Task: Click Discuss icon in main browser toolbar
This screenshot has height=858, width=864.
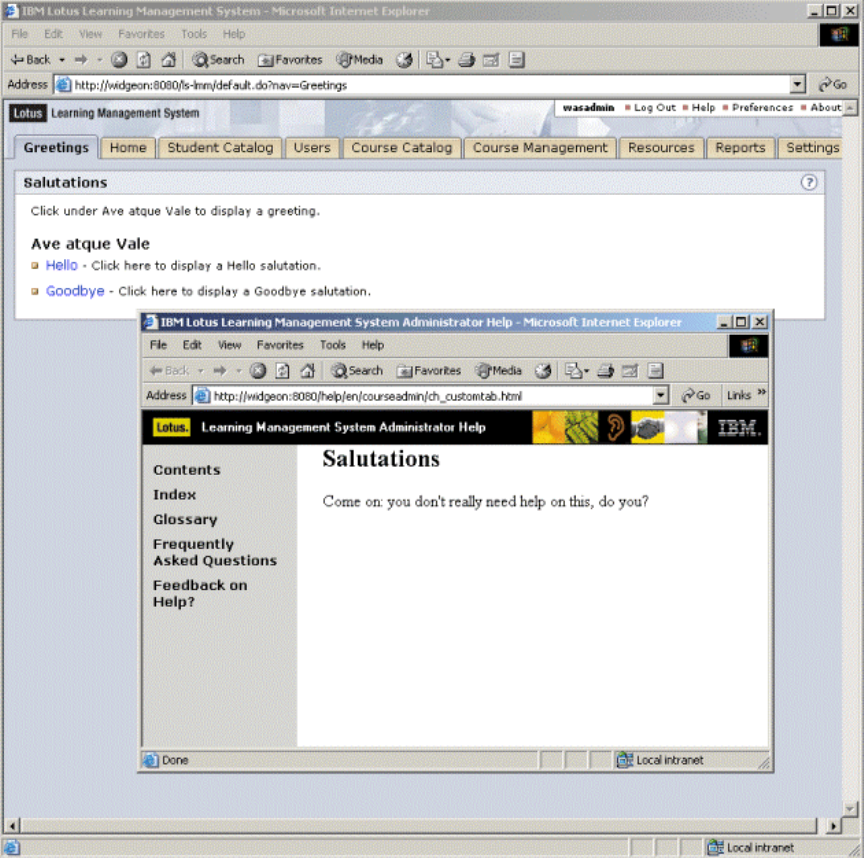Action: coord(516,60)
